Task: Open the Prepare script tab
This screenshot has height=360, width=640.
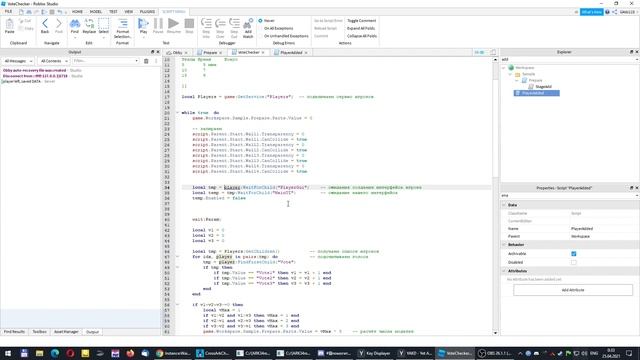Action: (210, 53)
